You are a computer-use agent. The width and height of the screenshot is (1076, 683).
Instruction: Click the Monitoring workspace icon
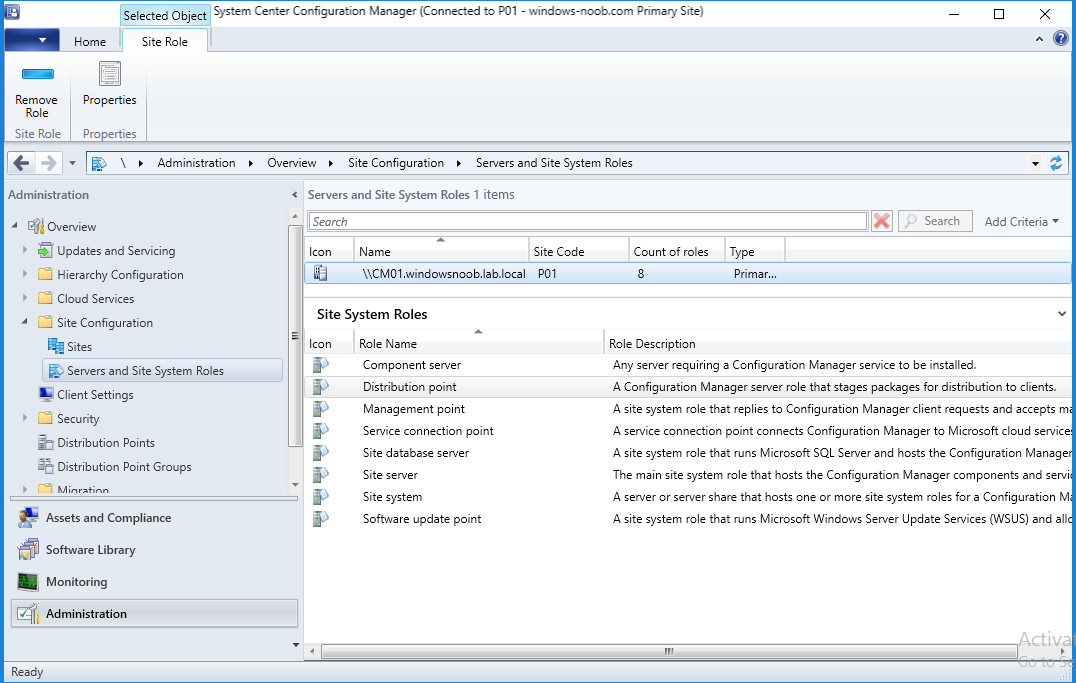coord(28,582)
